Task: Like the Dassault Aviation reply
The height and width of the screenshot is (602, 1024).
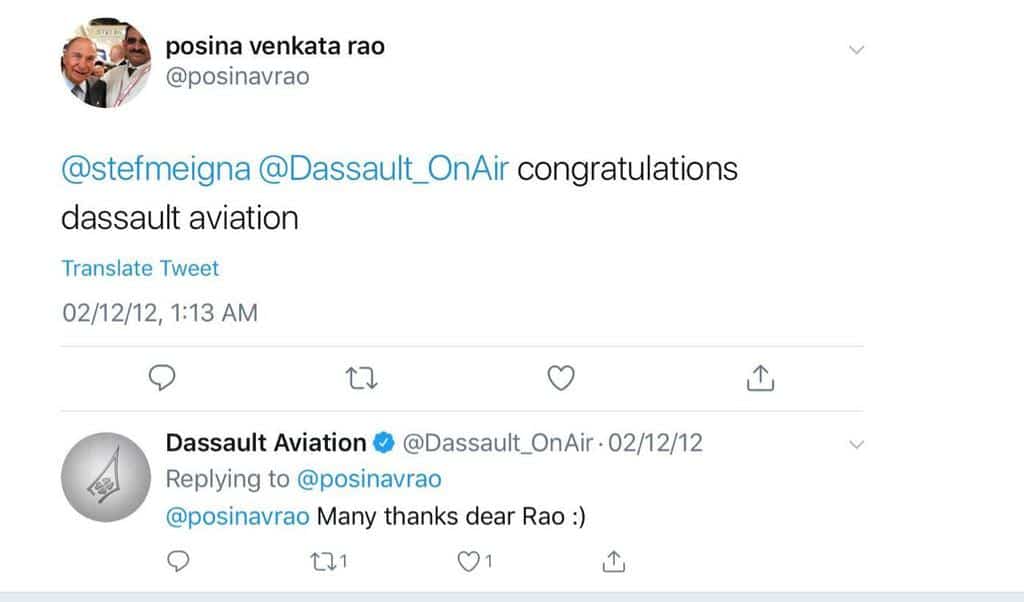Action: click(466, 561)
